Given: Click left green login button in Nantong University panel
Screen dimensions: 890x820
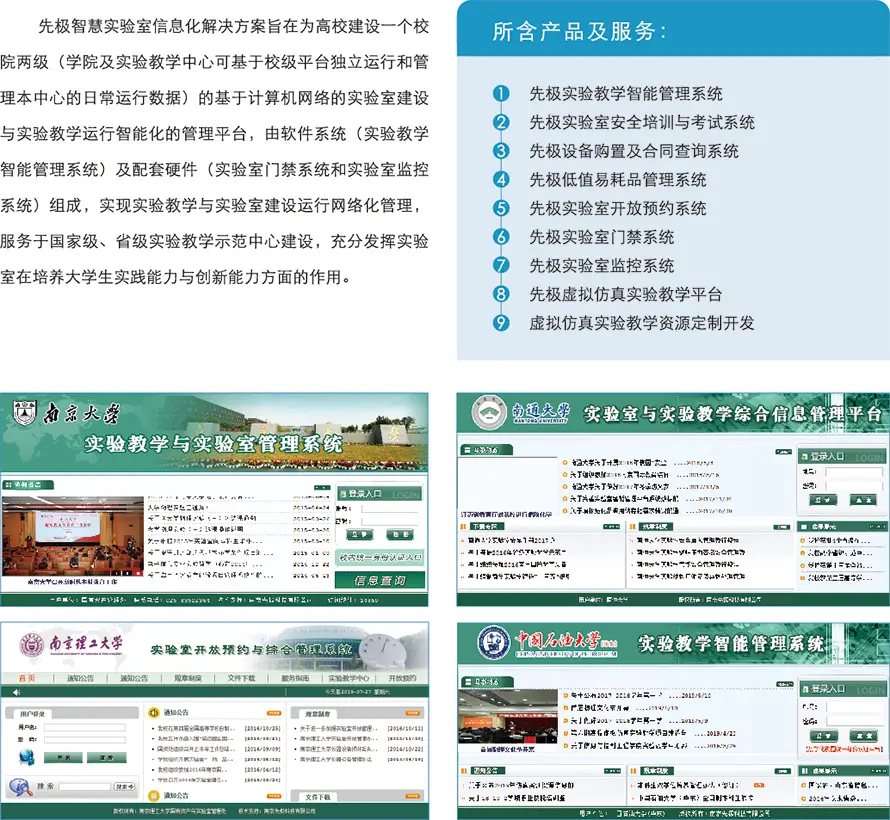Looking at the screenshot, I should [823, 500].
